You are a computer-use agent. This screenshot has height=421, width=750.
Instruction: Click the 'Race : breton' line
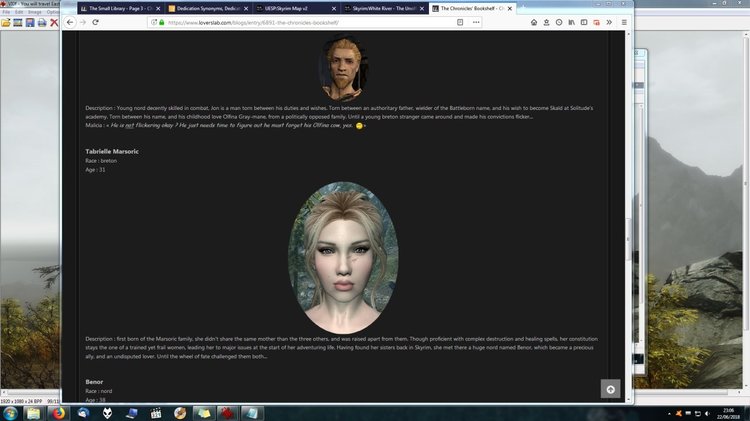(101, 161)
